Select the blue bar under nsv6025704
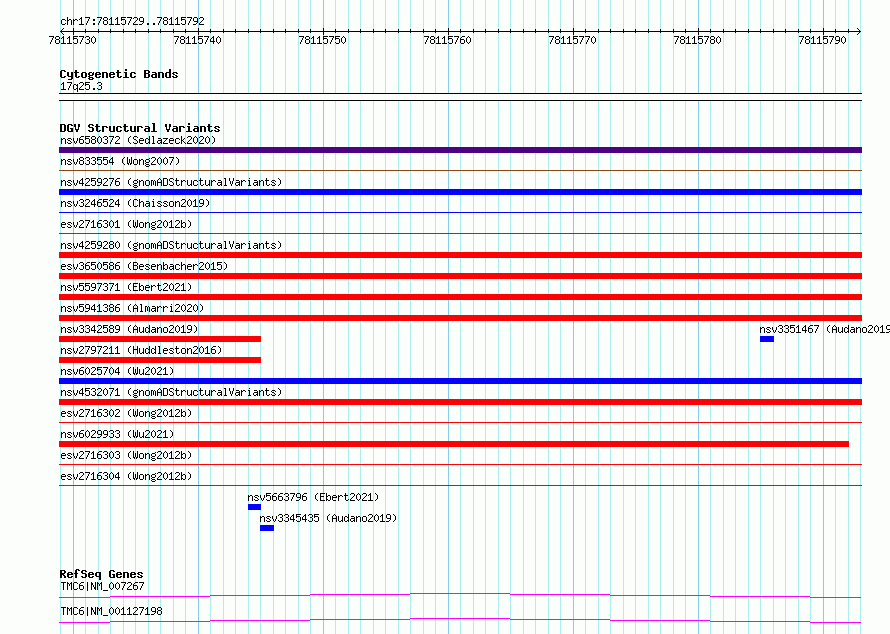 460,381
